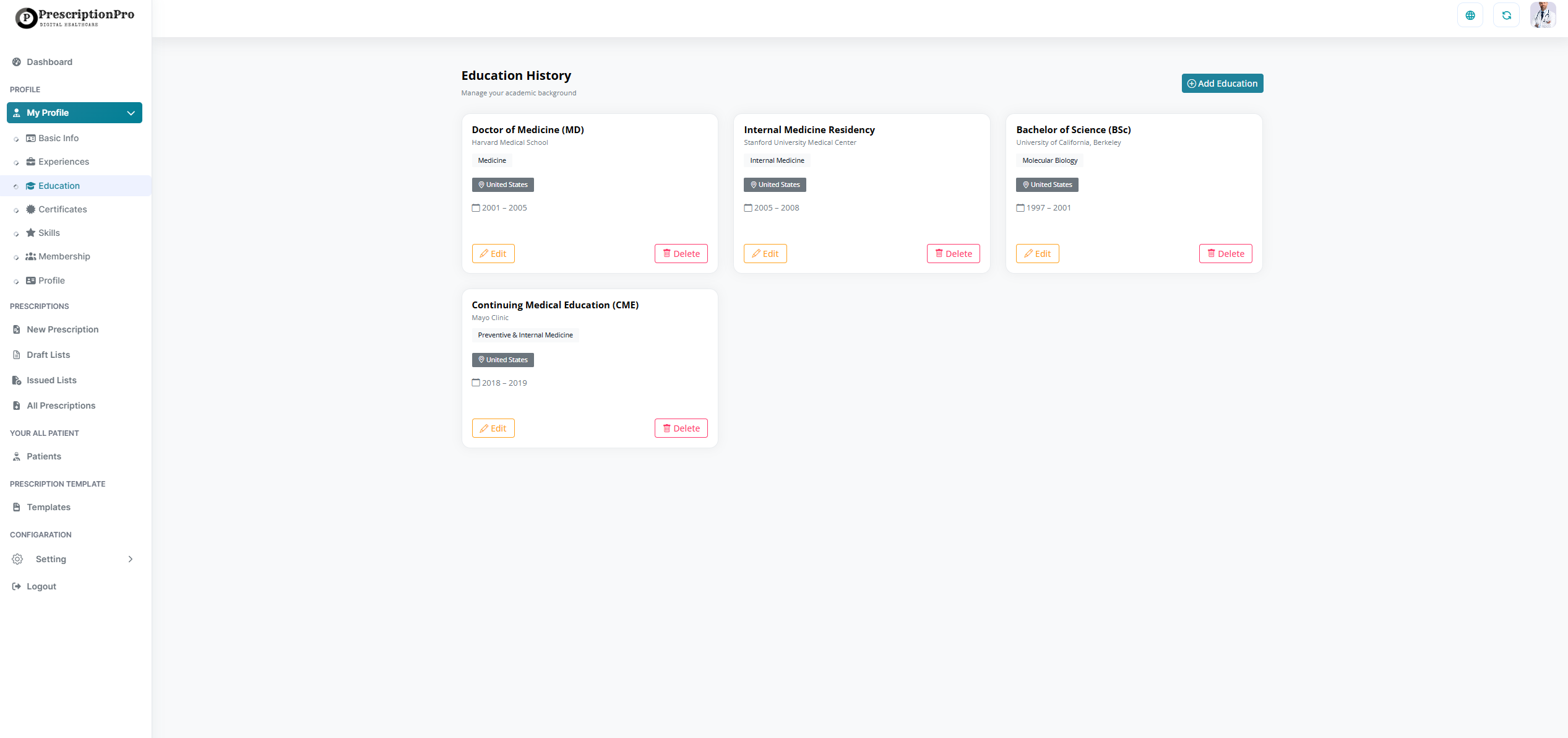
Task: Go to Skills star item
Action: pos(48,233)
